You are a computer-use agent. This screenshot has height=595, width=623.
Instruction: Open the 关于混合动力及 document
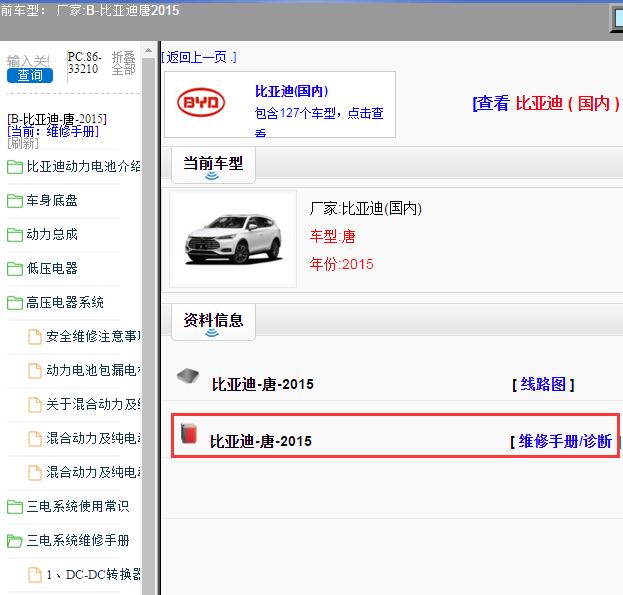[93, 404]
